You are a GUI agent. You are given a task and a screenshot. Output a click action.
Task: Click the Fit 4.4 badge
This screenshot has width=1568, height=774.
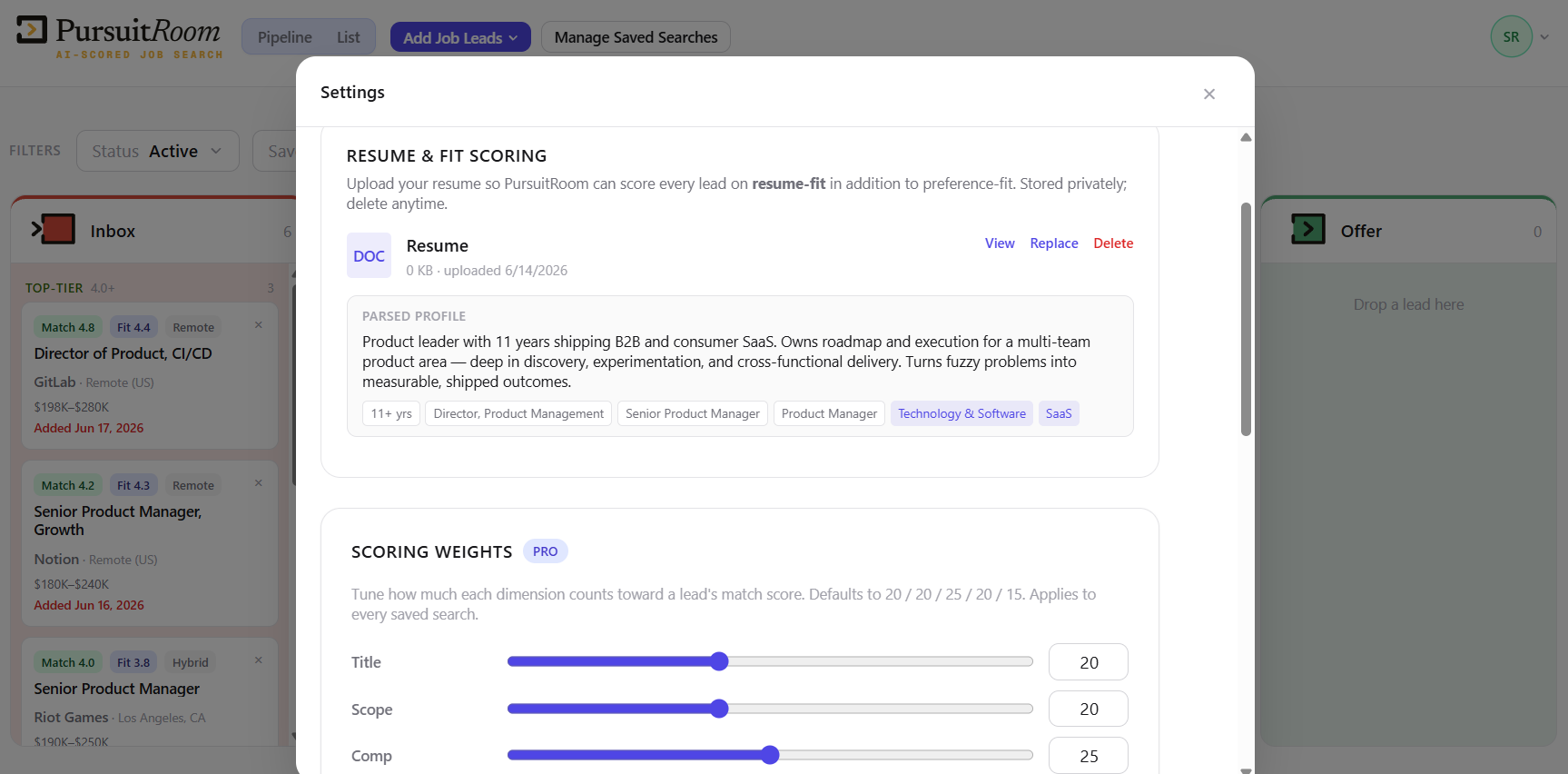pos(133,327)
